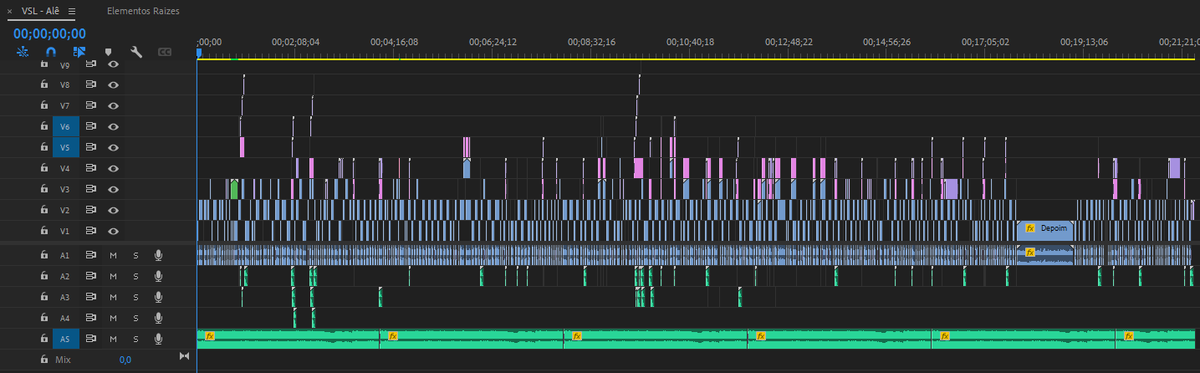Toggle track targeting for V5
The width and height of the screenshot is (1200, 373).
point(66,147)
